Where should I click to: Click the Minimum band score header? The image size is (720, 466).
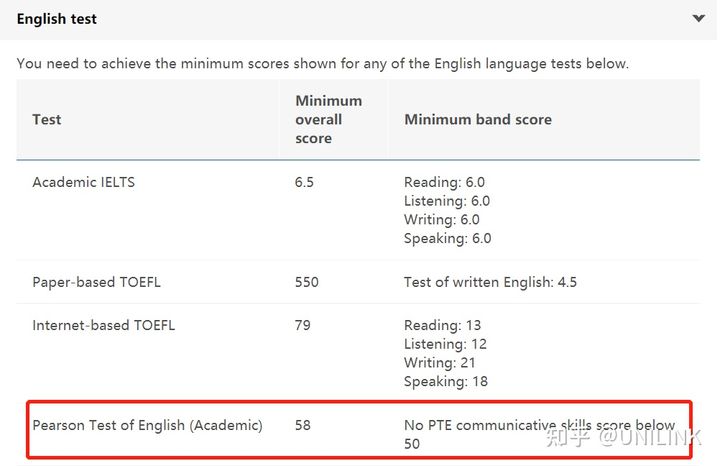477,119
